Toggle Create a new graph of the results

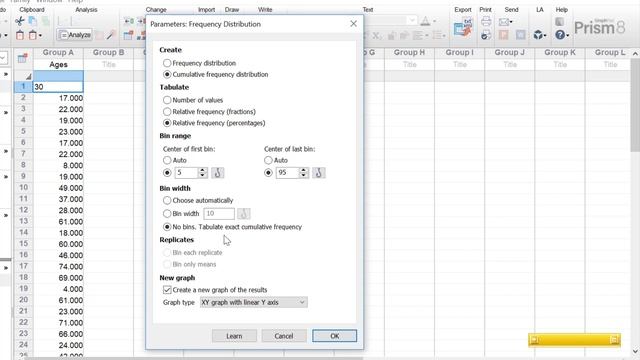tap(167, 290)
